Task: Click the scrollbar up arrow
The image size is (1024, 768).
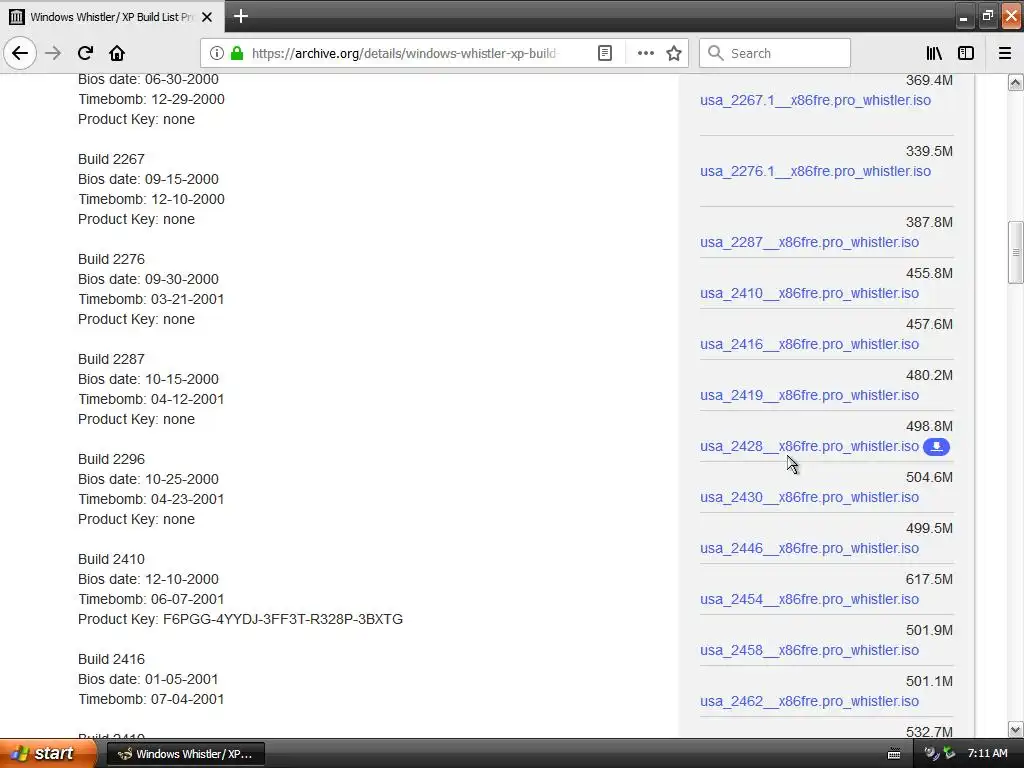Action: [x=1015, y=83]
